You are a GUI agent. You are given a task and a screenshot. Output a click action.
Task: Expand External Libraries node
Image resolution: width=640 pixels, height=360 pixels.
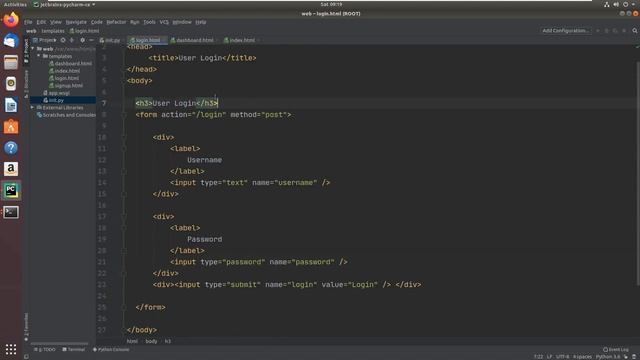tap(33, 107)
